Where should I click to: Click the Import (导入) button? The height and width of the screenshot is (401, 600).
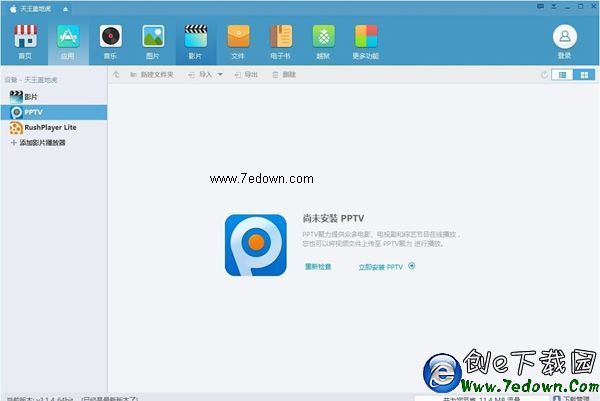[x=201, y=75]
